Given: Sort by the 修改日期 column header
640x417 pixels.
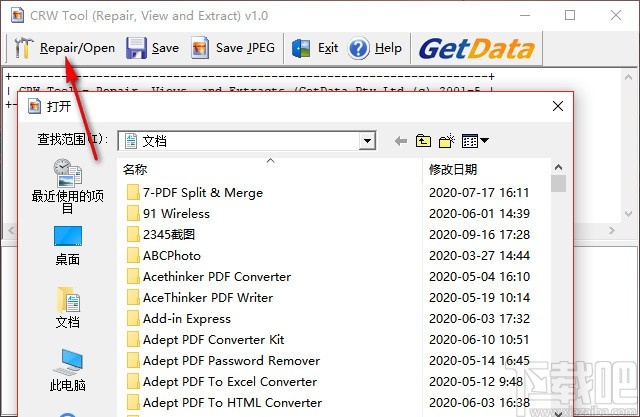Looking at the screenshot, I should [x=487, y=169].
